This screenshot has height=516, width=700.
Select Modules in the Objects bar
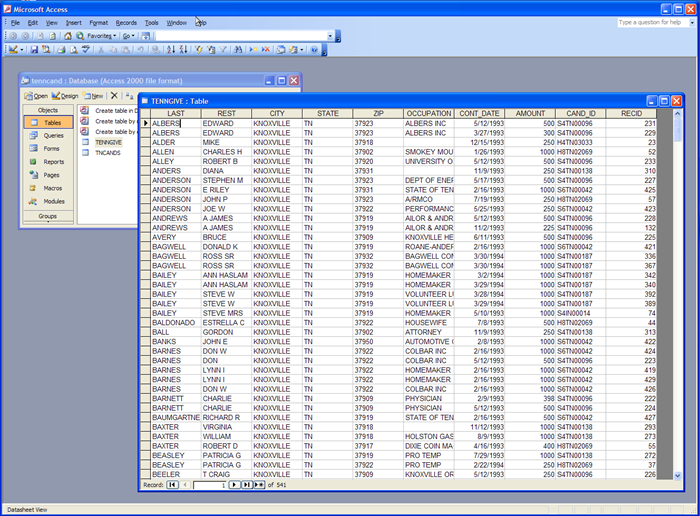coord(48,201)
